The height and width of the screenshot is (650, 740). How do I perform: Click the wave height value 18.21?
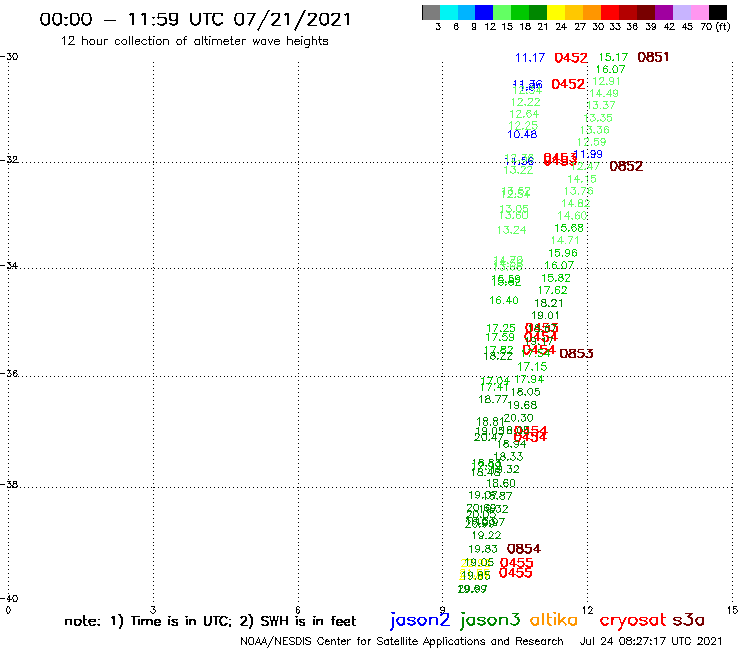[x=549, y=303]
